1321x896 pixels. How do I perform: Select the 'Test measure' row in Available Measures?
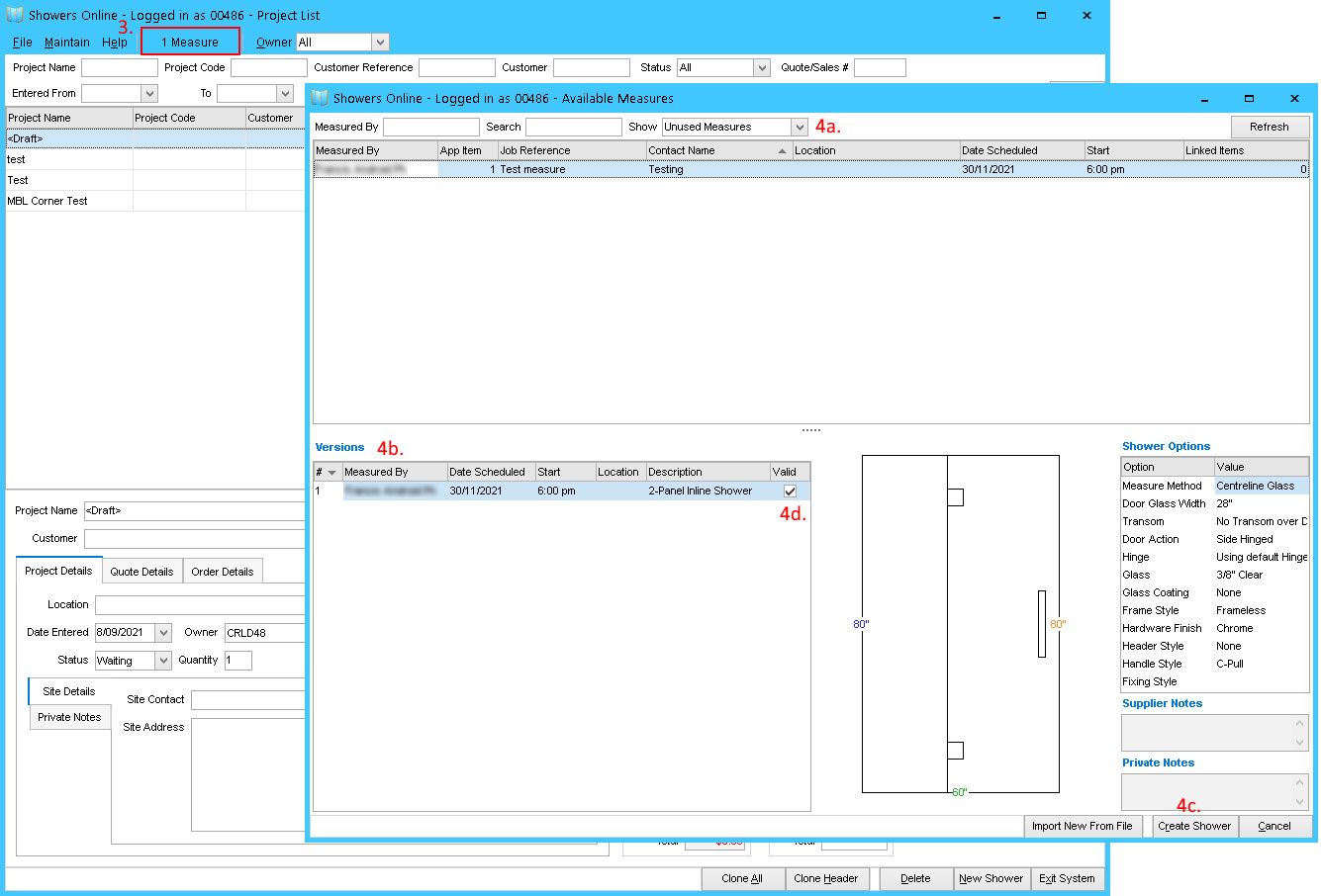click(x=810, y=170)
